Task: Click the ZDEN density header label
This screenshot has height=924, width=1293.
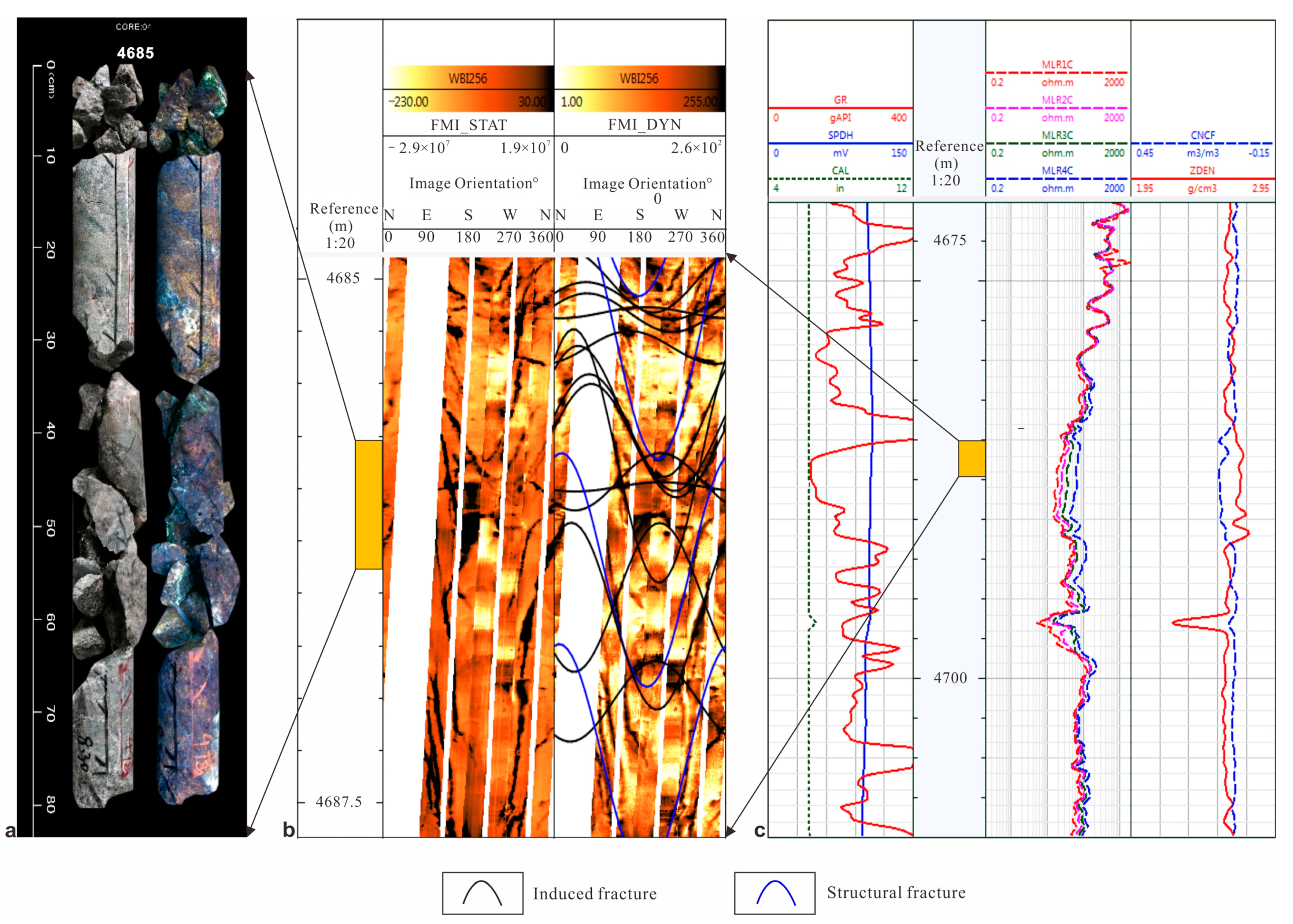Action: 1202,170
